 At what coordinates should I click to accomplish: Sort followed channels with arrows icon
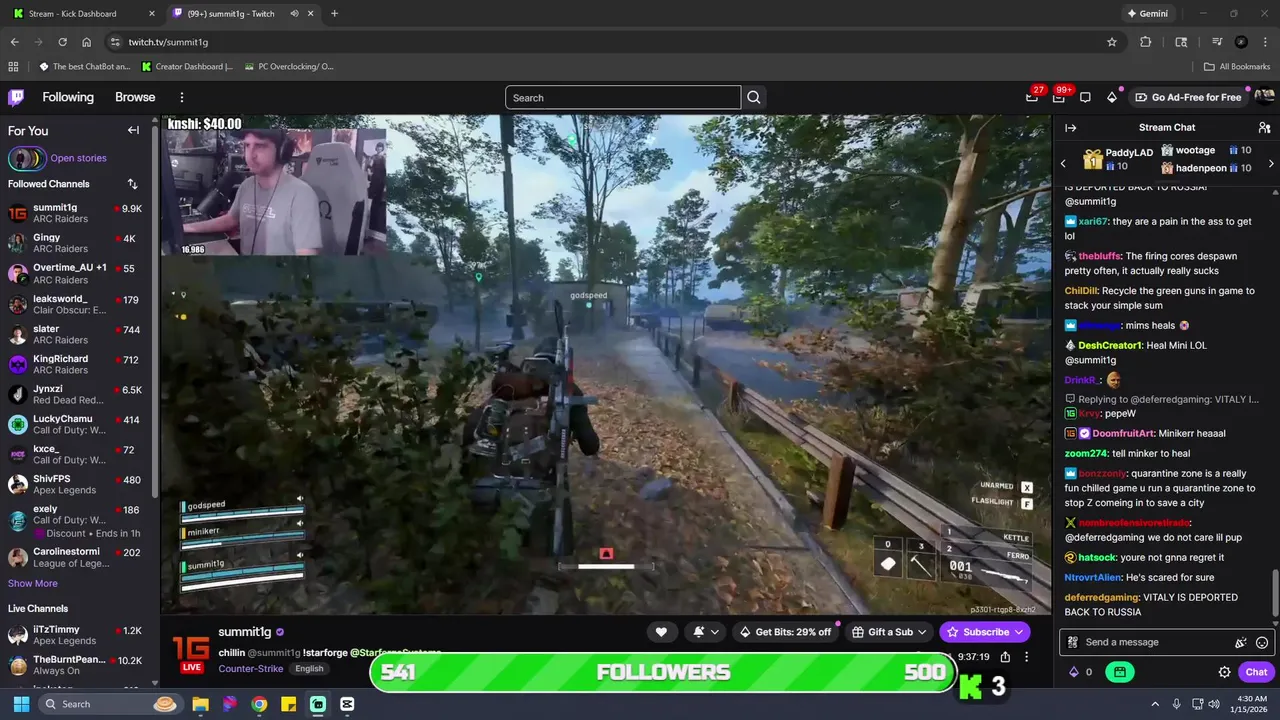click(133, 184)
